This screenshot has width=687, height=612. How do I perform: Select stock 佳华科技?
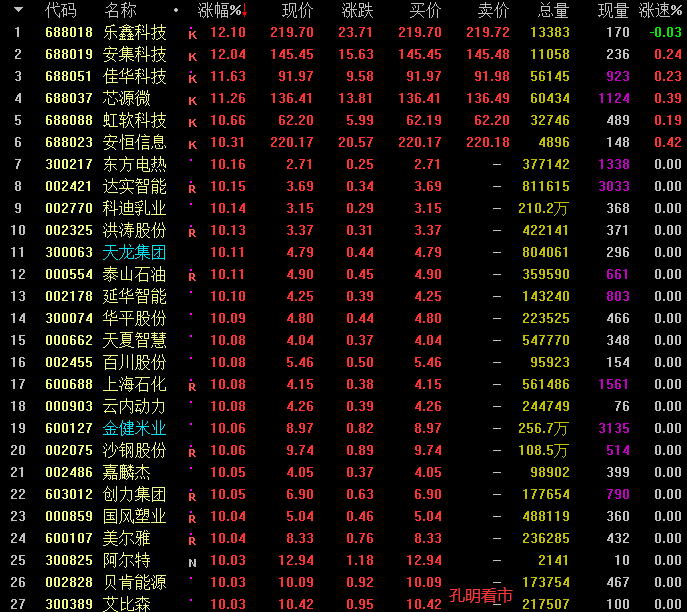pos(135,76)
